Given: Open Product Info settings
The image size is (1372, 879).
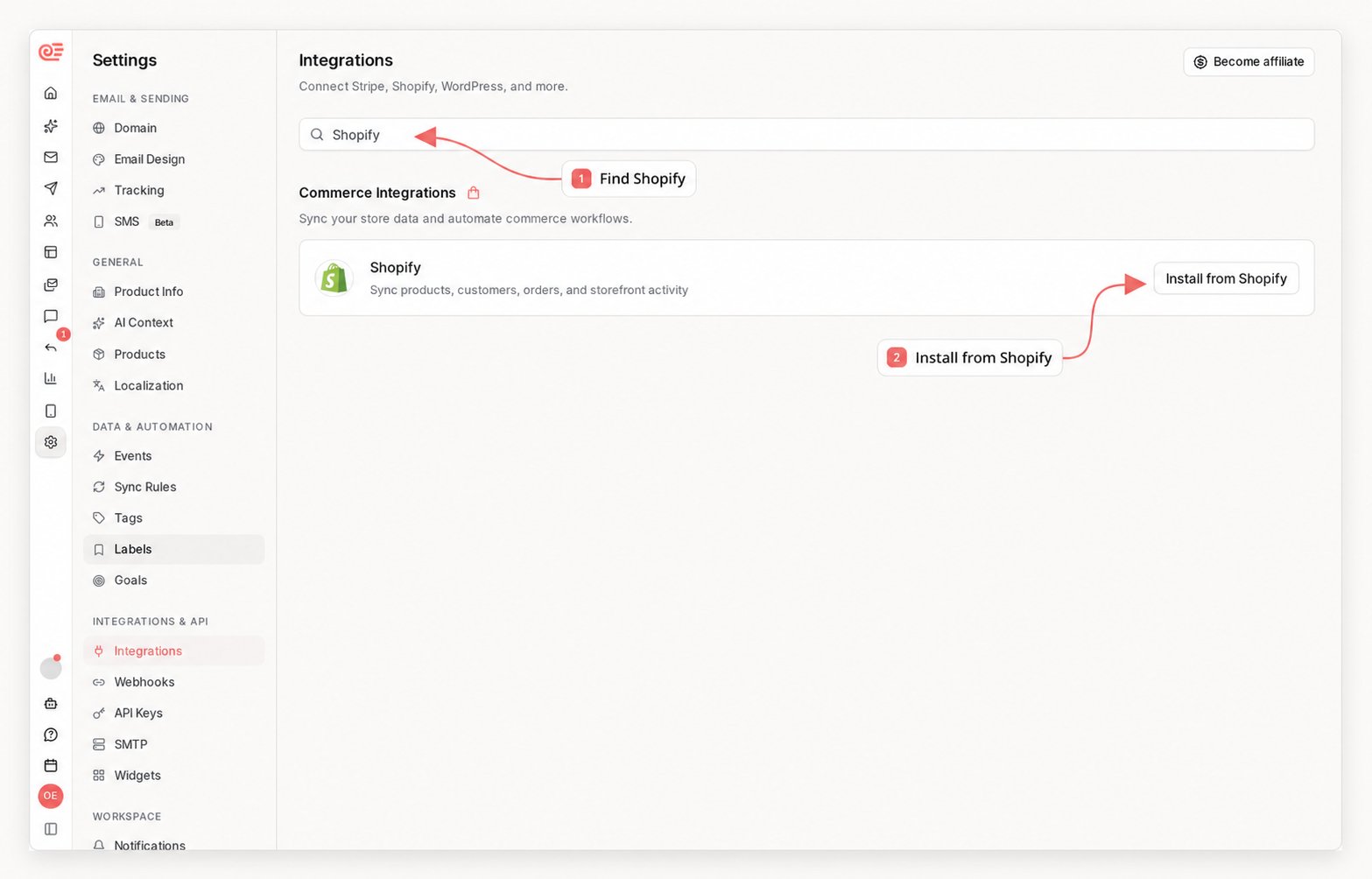Looking at the screenshot, I should pos(174,292).
